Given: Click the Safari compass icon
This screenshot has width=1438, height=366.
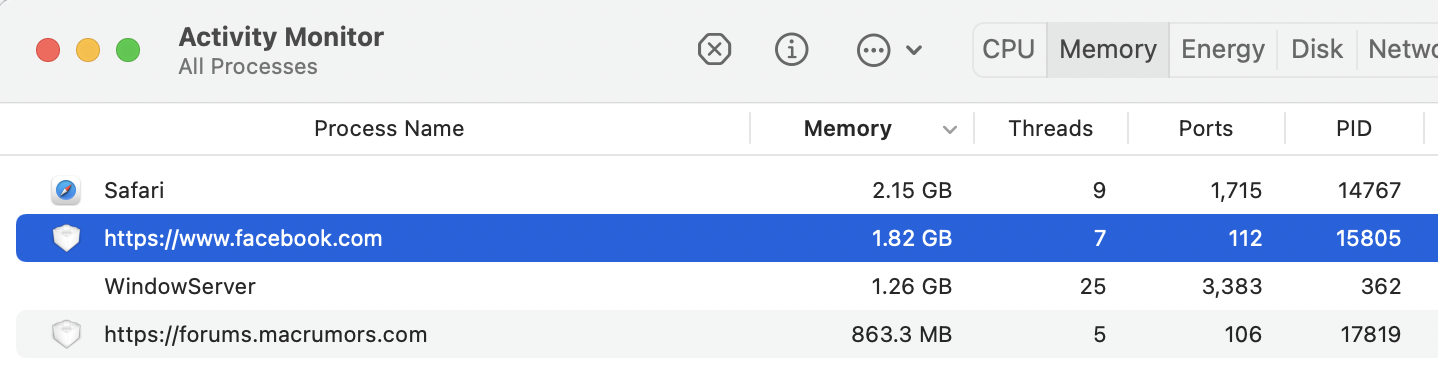Looking at the screenshot, I should click(x=66, y=190).
